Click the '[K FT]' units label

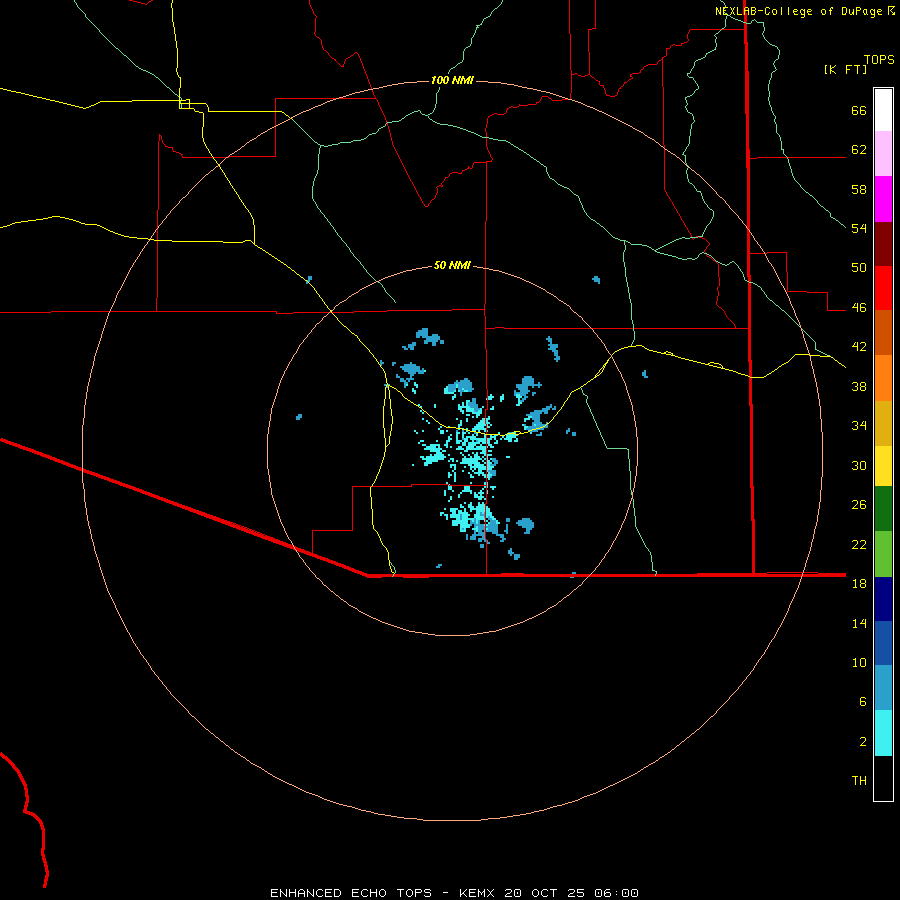[x=845, y=69]
